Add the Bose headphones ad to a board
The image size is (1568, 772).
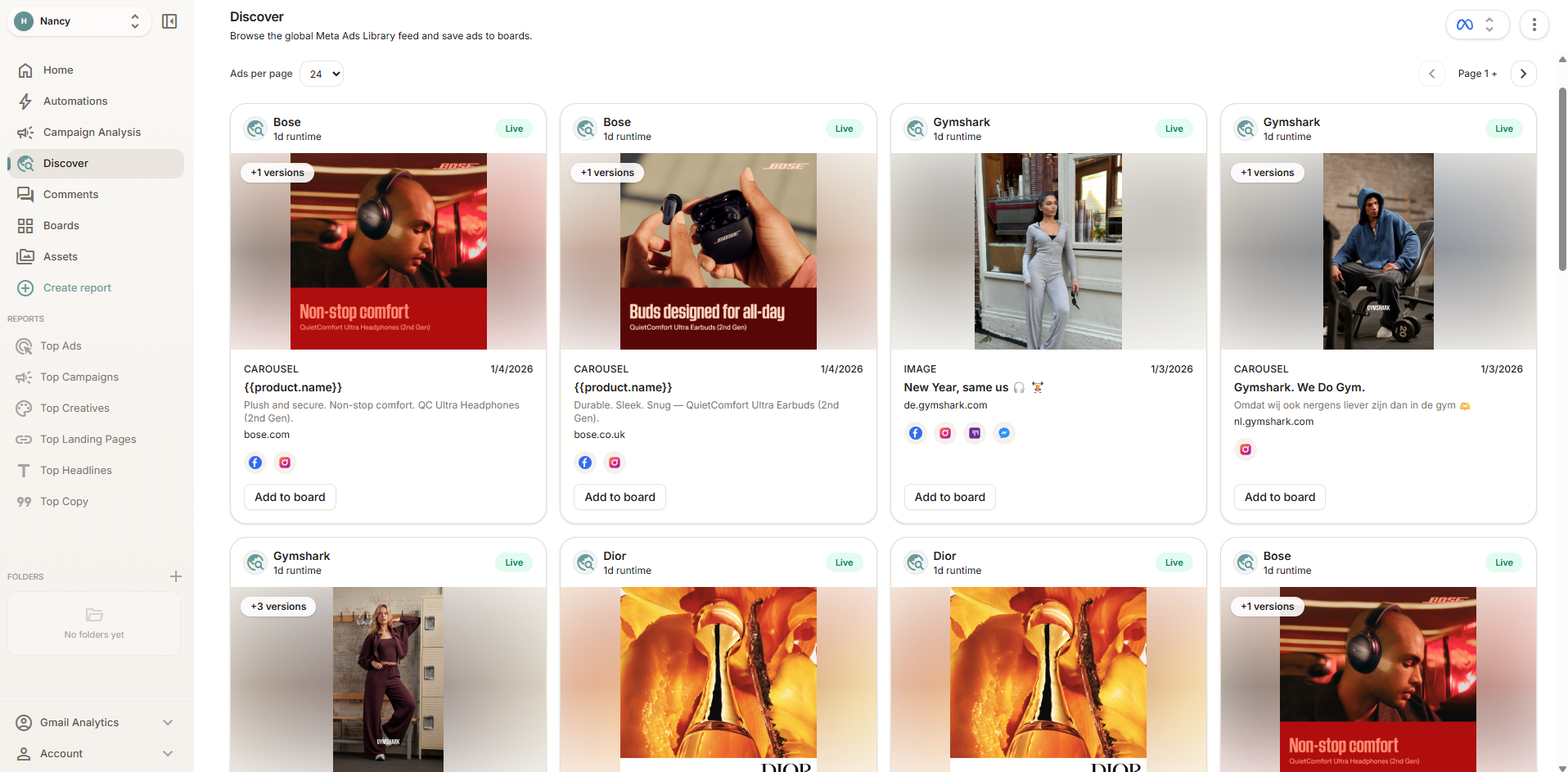(289, 497)
